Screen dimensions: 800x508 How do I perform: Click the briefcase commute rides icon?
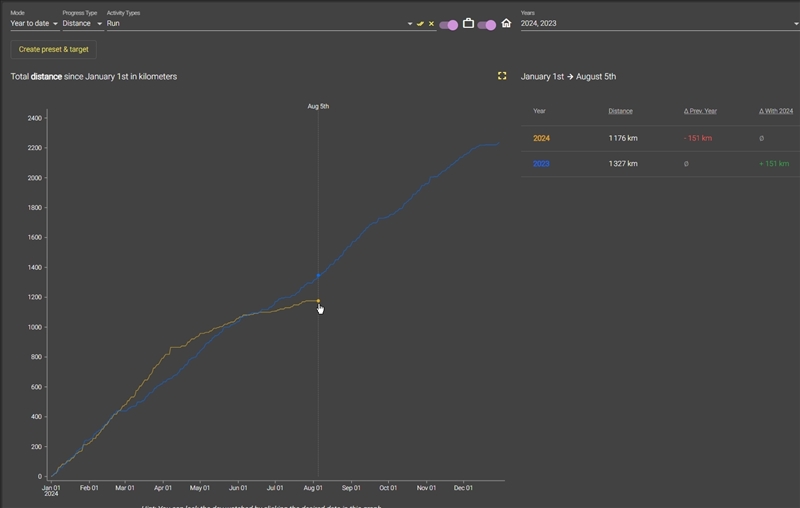pyautogui.click(x=468, y=23)
